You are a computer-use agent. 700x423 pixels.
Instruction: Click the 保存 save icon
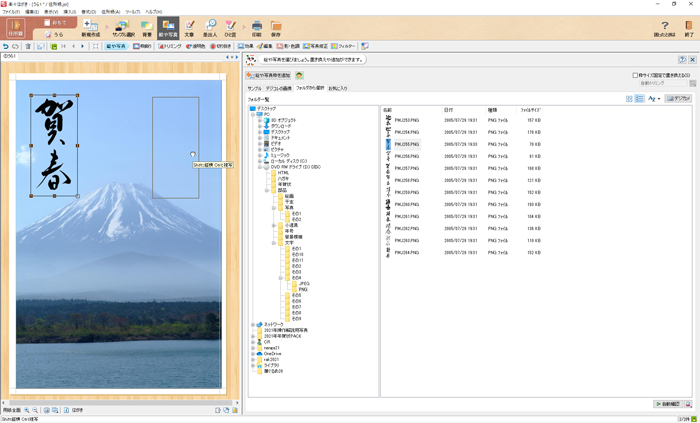pyautogui.click(x=275, y=27)
